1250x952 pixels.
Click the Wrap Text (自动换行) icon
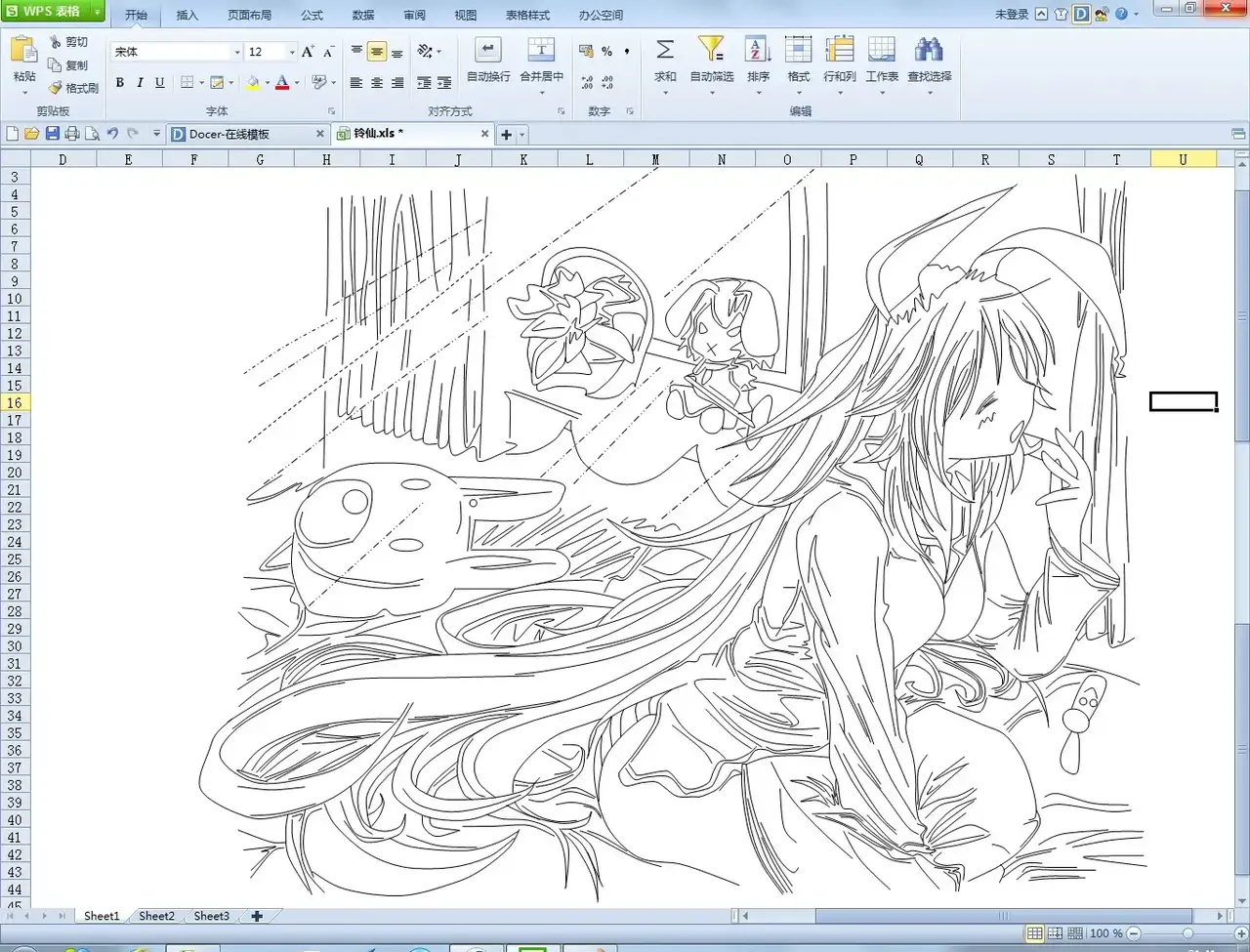click(x=487, y=50)
